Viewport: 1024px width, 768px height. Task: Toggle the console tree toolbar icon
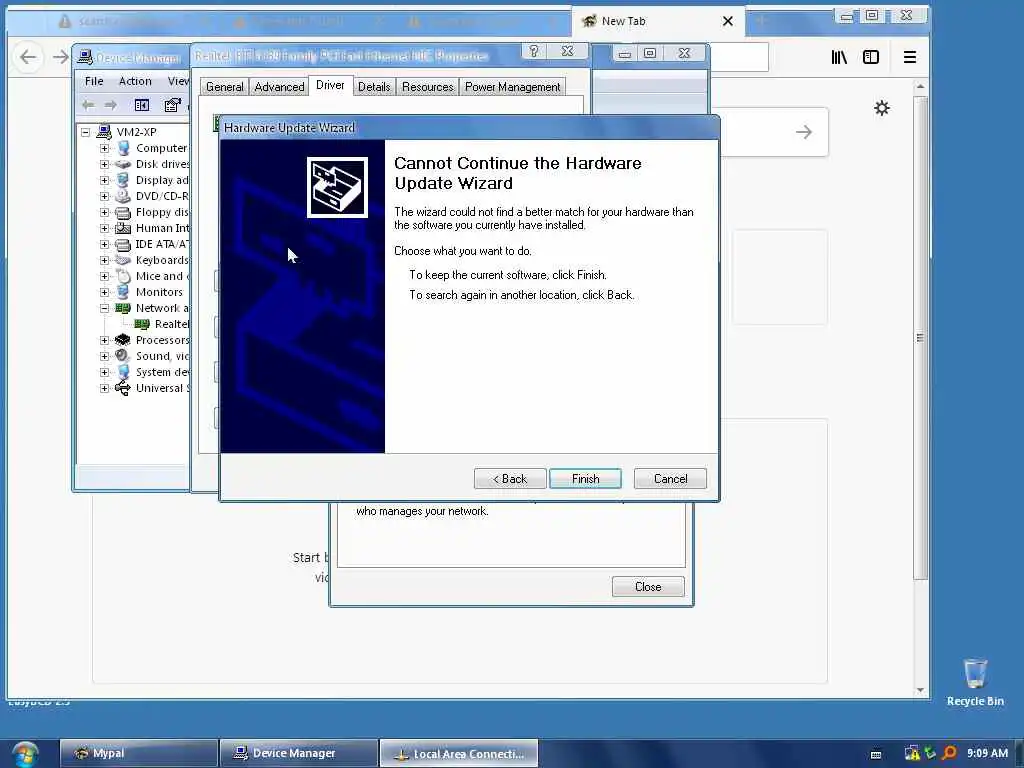click(x=142, y=104)
